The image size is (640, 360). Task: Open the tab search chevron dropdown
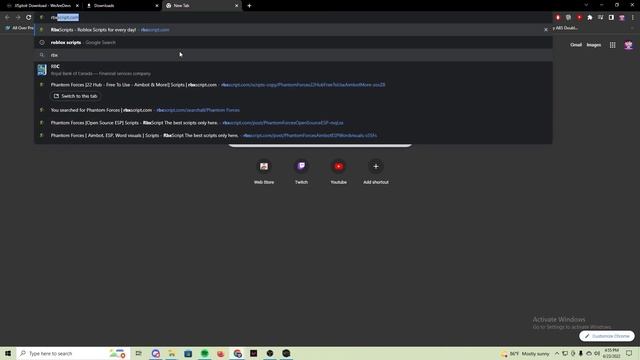[x=586, y=5]
